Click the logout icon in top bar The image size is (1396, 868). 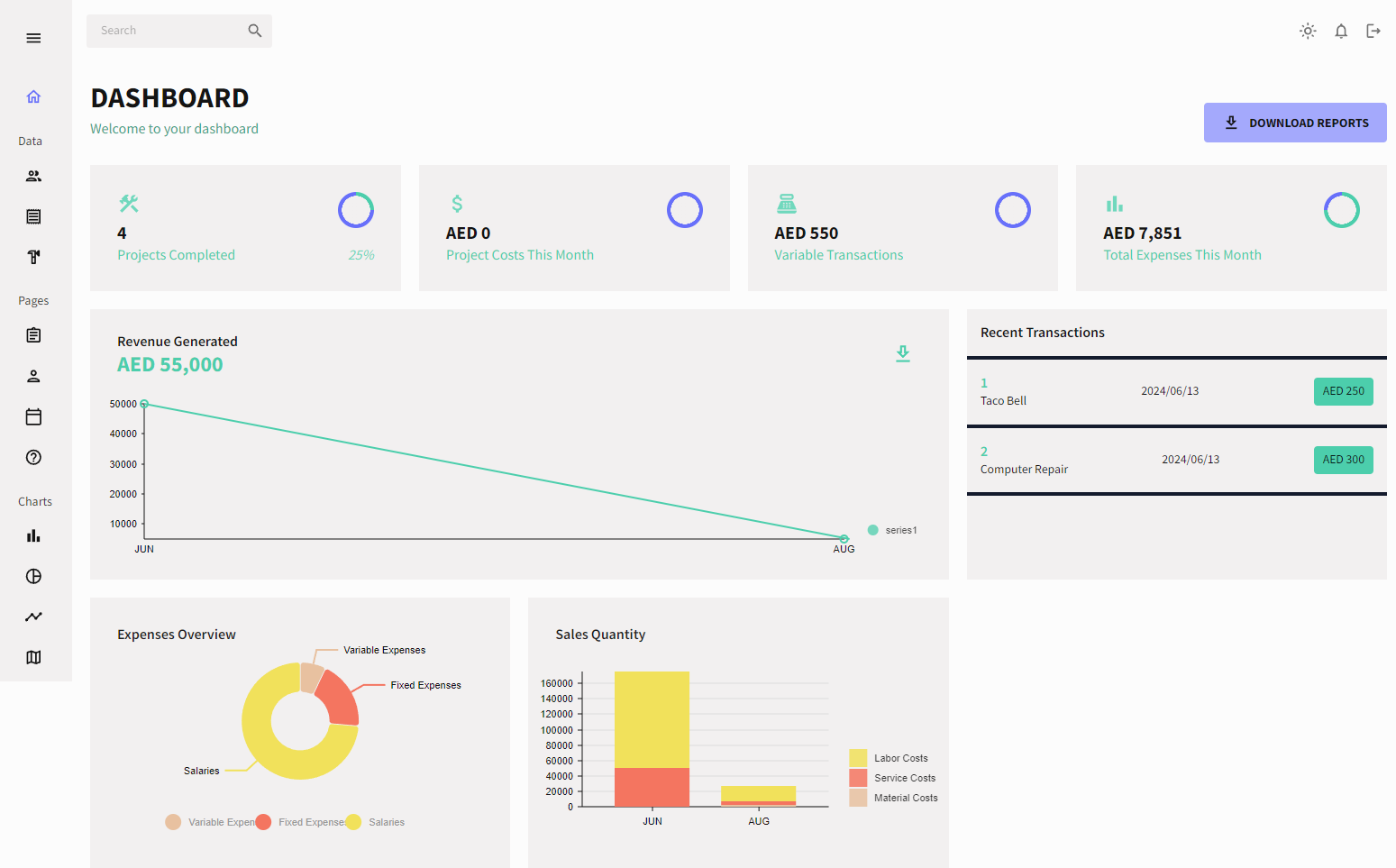[x=1373, y=31]
